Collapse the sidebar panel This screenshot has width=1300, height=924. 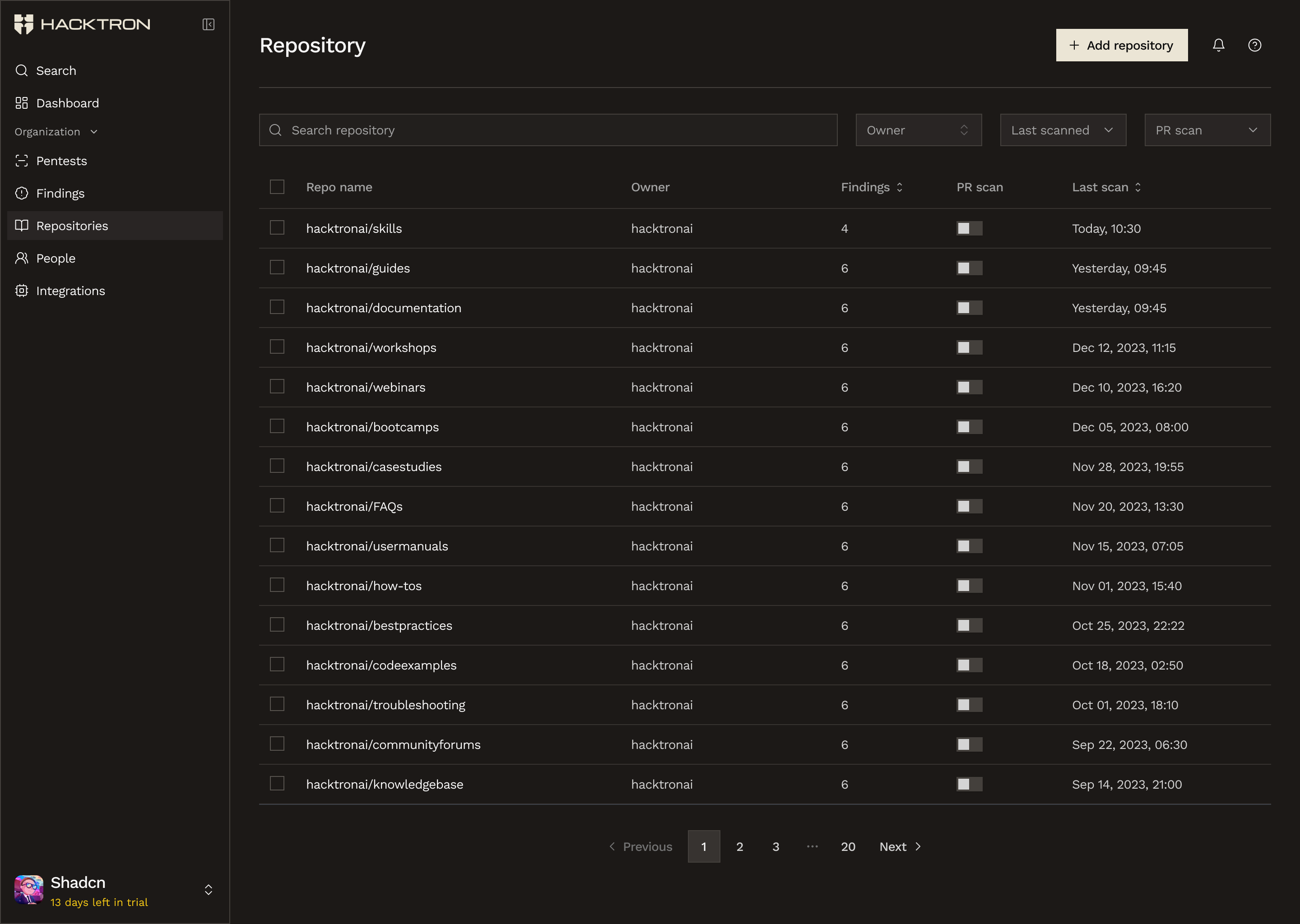pos(208,24)
